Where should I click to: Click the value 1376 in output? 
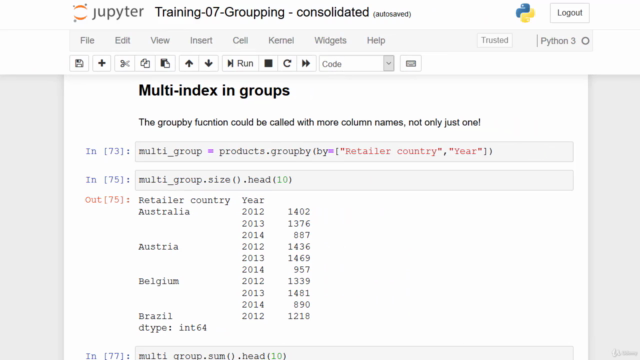coord(299,224)
